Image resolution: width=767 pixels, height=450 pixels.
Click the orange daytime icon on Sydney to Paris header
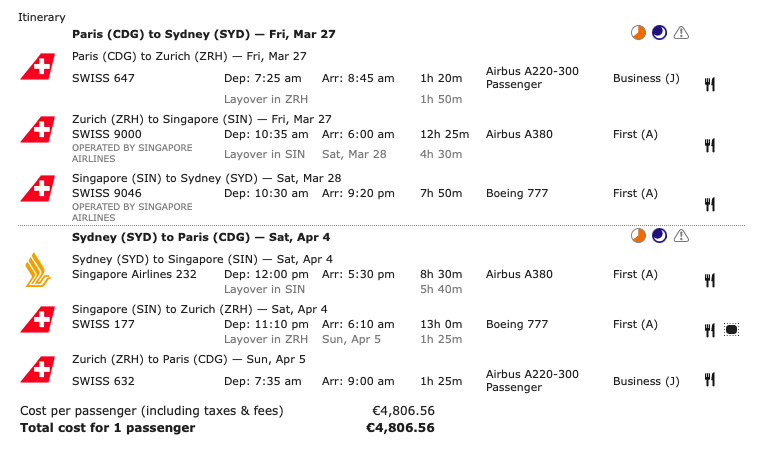pyautogui.click(x=638, y=237)
